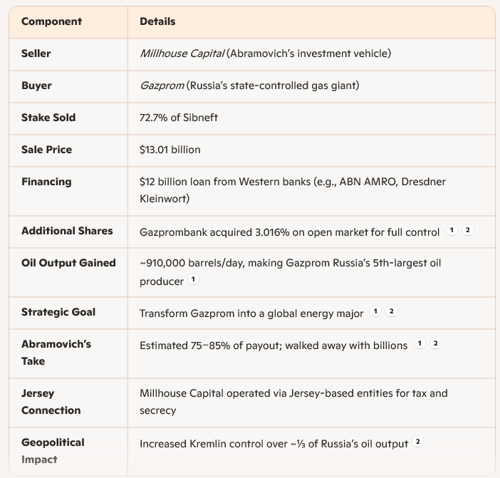500x478 pixels.
Task: Click the Details column header
Action: (157, 21)
